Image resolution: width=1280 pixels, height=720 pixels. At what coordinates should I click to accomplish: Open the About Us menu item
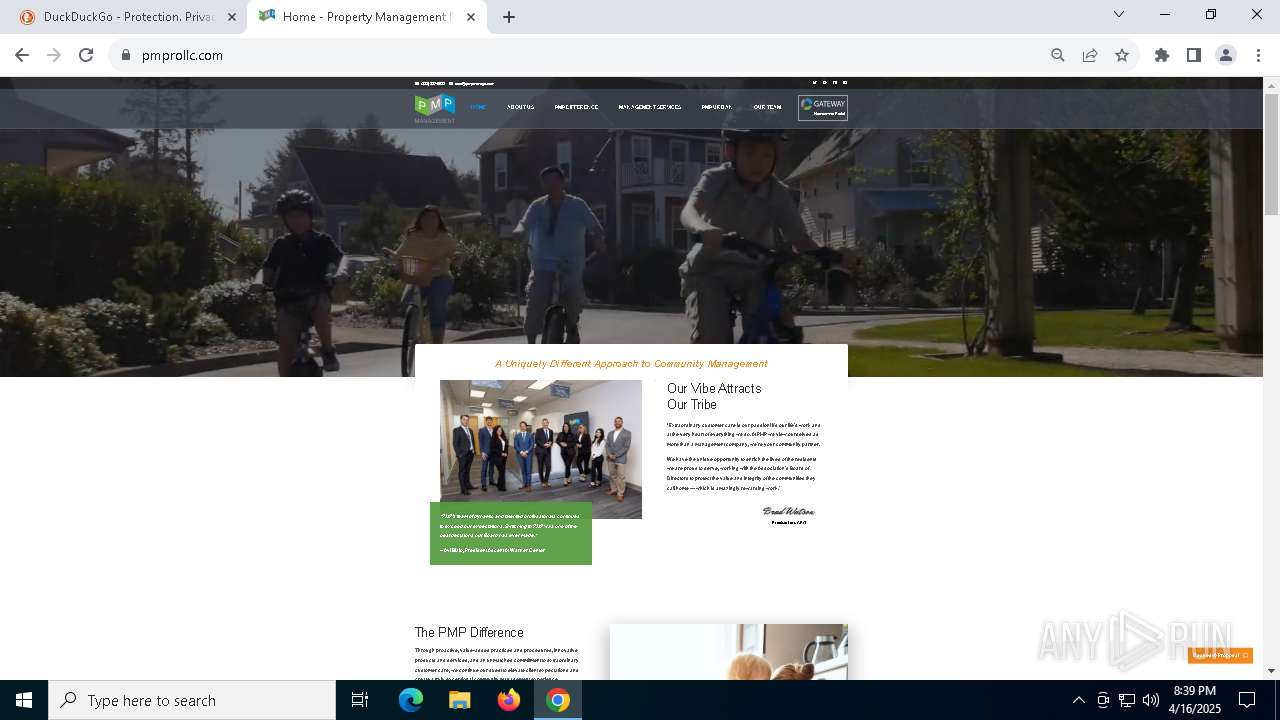coord(520,107)
